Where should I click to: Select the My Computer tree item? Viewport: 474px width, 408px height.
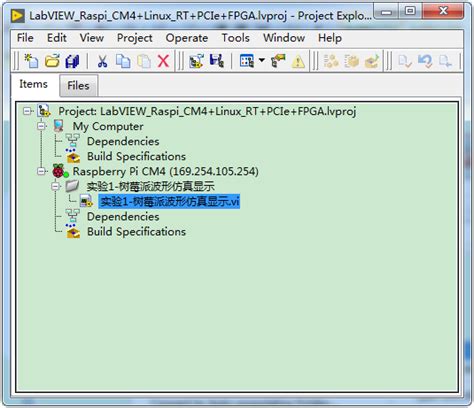click(108, 126)
